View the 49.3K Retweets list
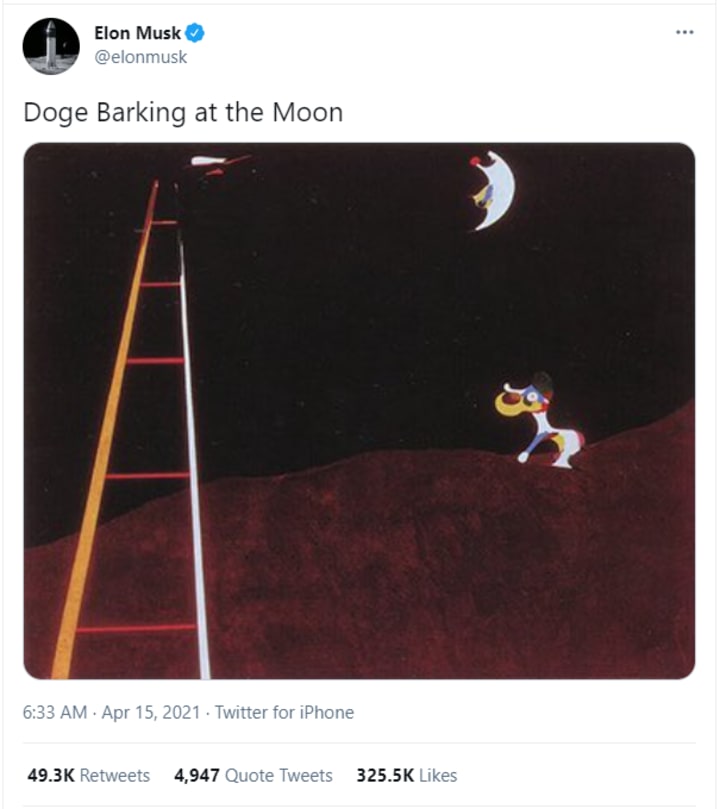 point(89,775)
